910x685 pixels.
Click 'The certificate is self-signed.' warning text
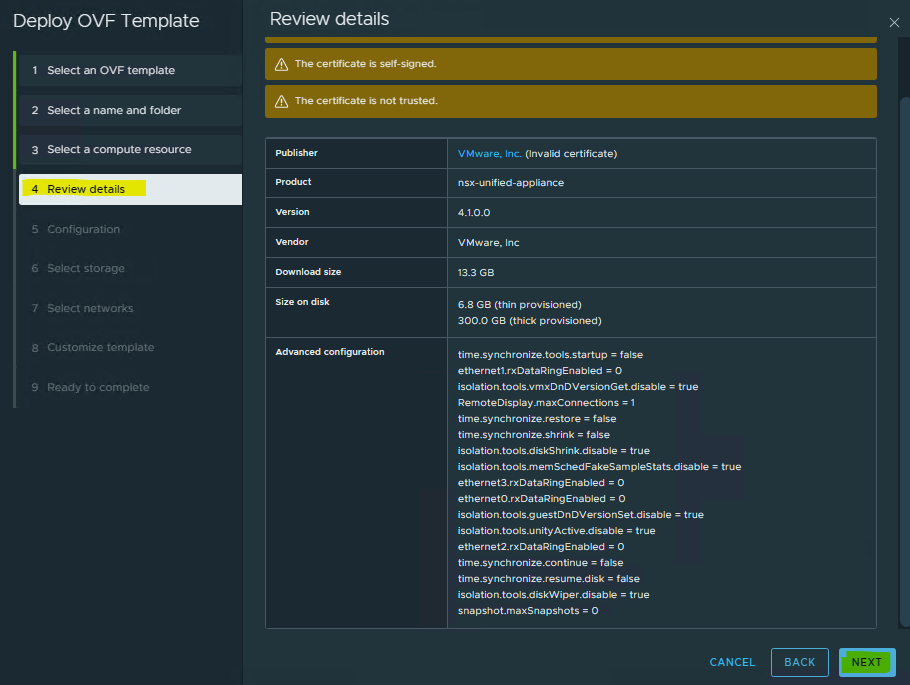365,64
